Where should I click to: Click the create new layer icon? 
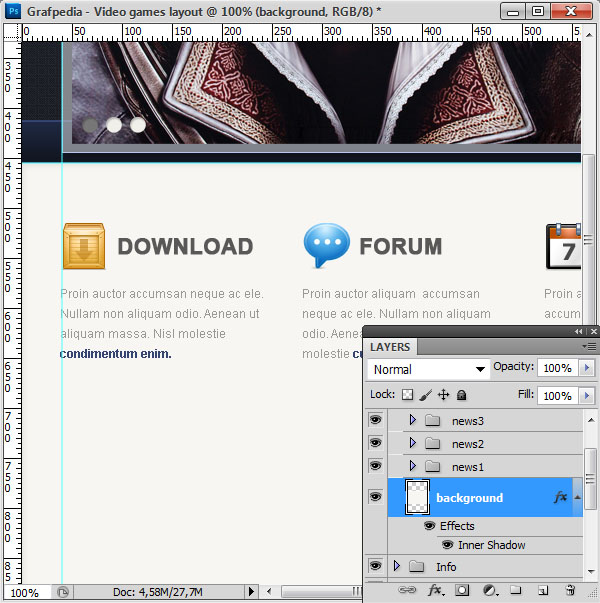[543, 590]
